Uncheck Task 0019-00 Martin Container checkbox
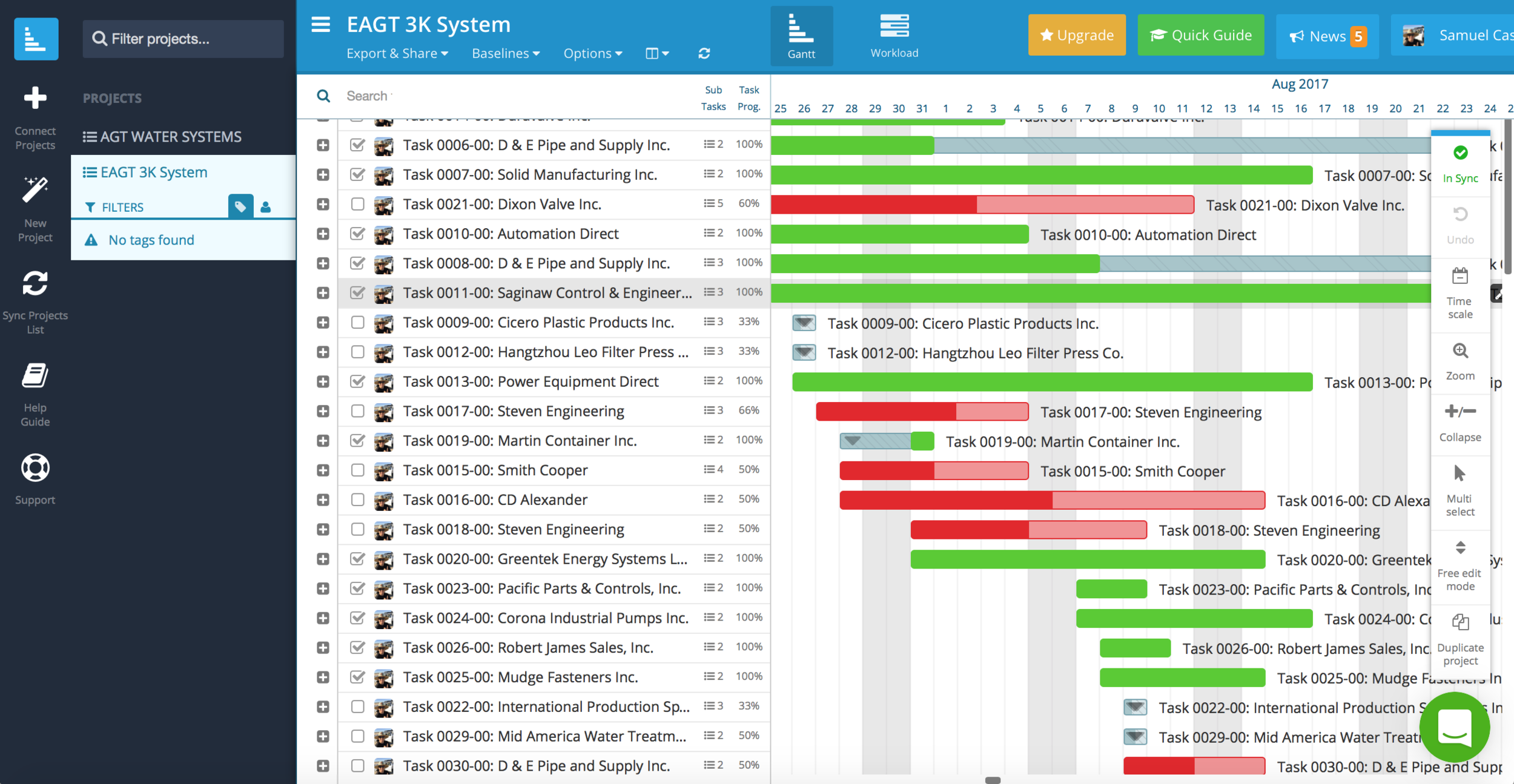Viewport: 1514px width, 784px height. [357, 441]
